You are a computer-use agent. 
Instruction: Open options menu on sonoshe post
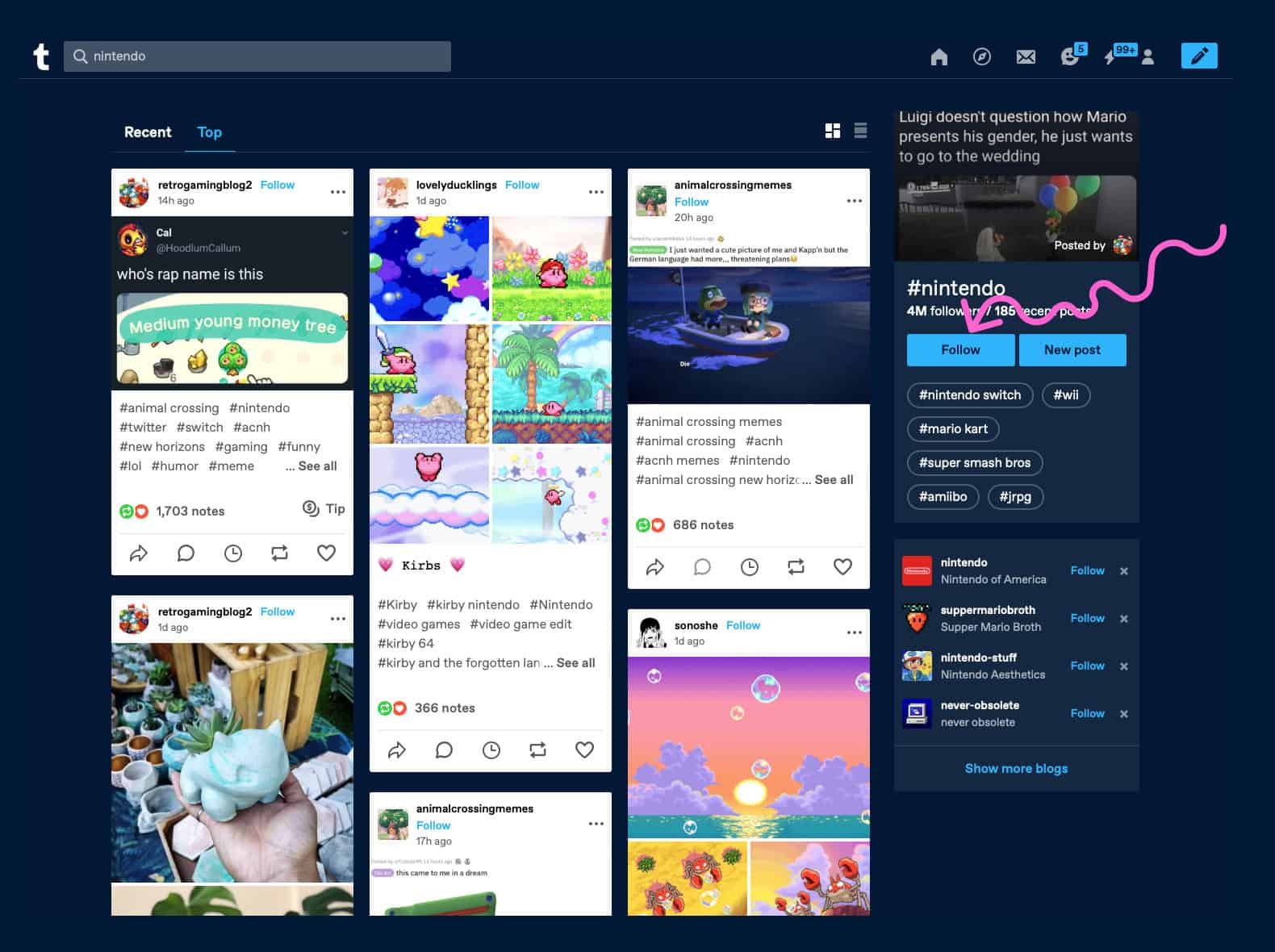coord(855,633)
